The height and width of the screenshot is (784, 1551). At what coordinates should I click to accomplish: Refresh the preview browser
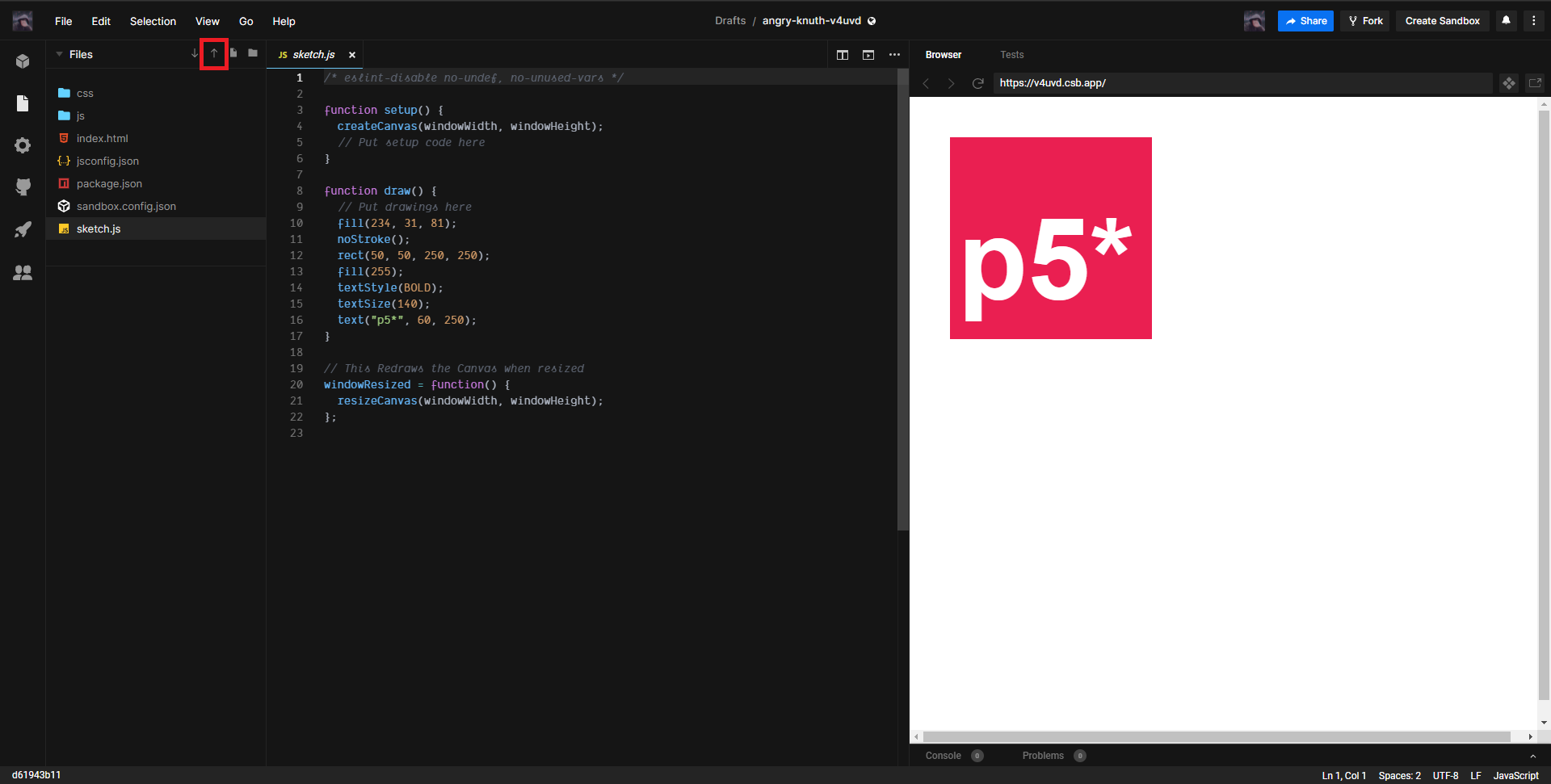977,83
